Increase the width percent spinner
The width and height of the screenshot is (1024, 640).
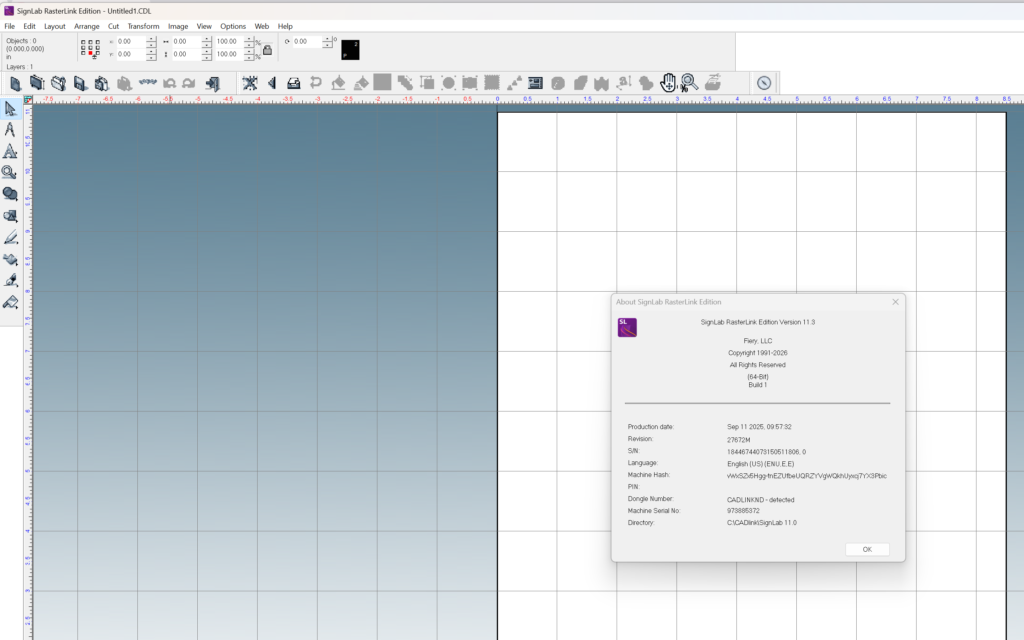click(249, 39)
